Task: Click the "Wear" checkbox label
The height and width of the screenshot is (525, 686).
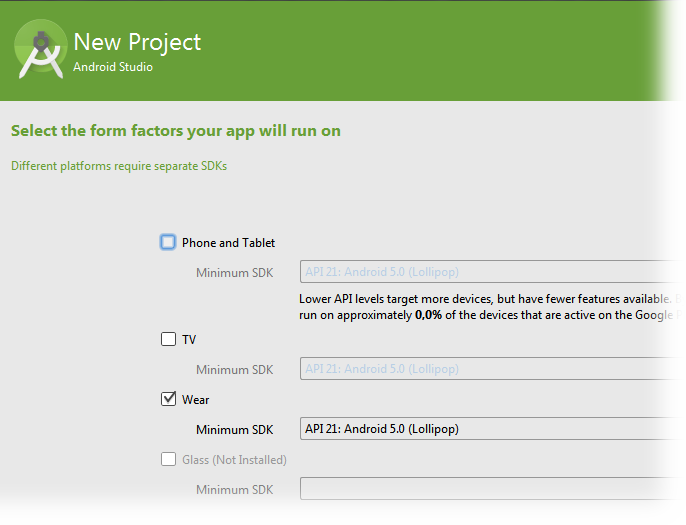Action: pyautogui.click(x=195, y=400)
